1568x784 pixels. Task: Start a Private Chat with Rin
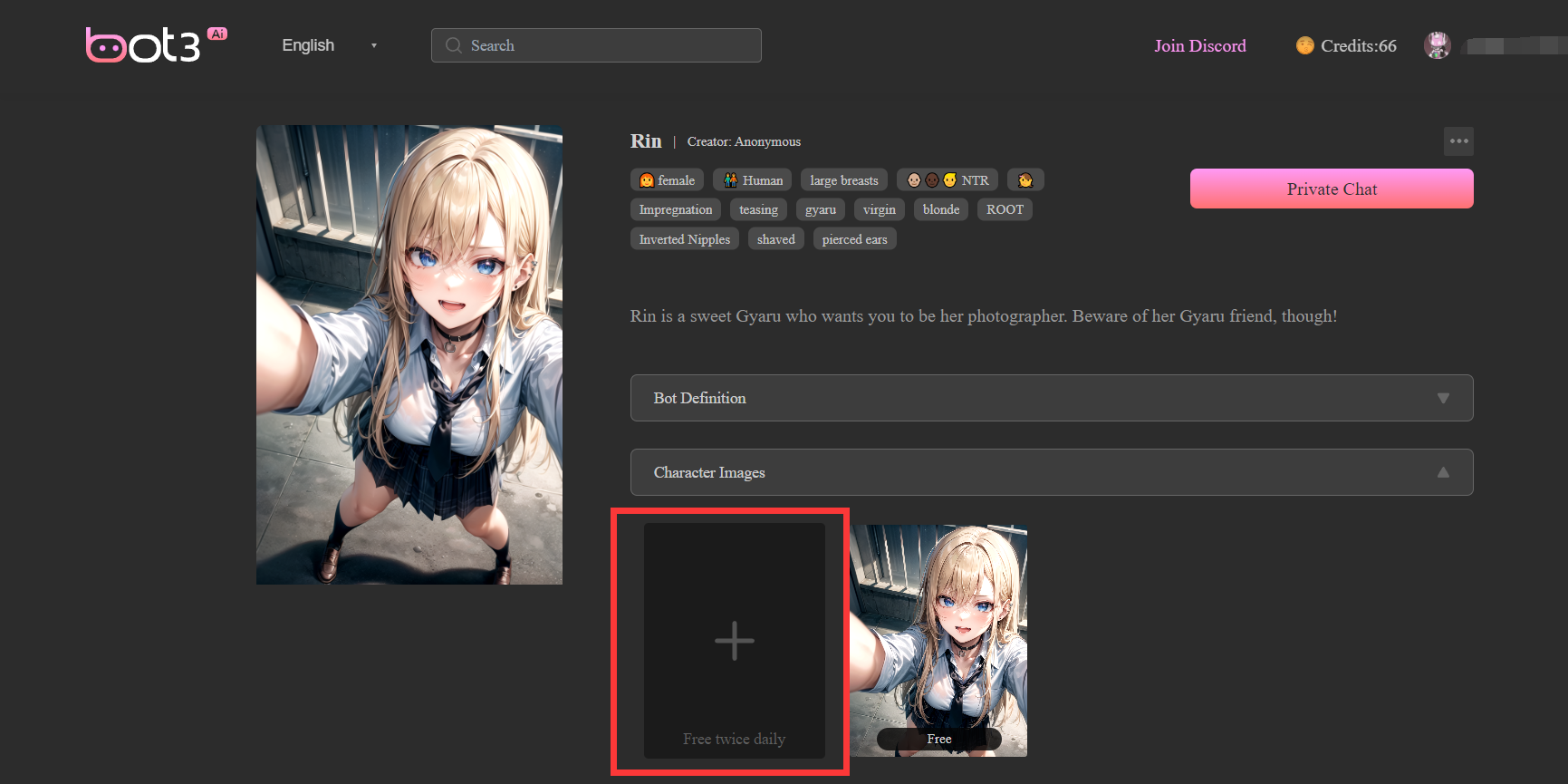click(x=1332, y=189)
